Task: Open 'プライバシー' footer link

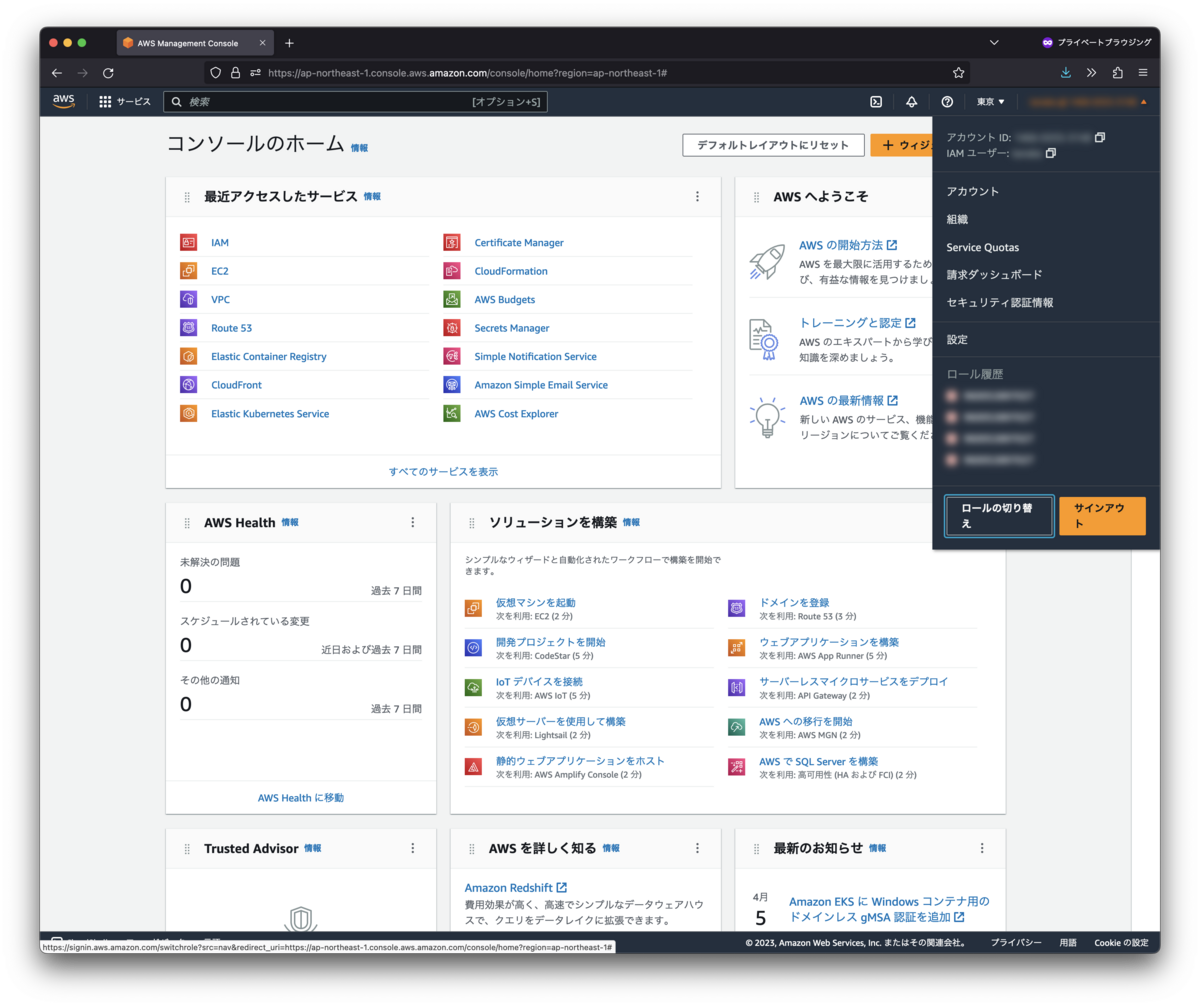Action: point(1016,943)
